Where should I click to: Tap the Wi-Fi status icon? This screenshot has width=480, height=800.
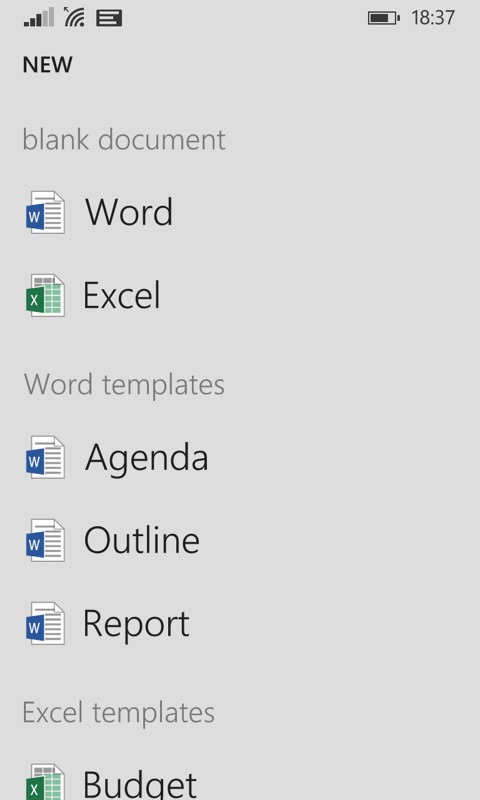point(74,17)
